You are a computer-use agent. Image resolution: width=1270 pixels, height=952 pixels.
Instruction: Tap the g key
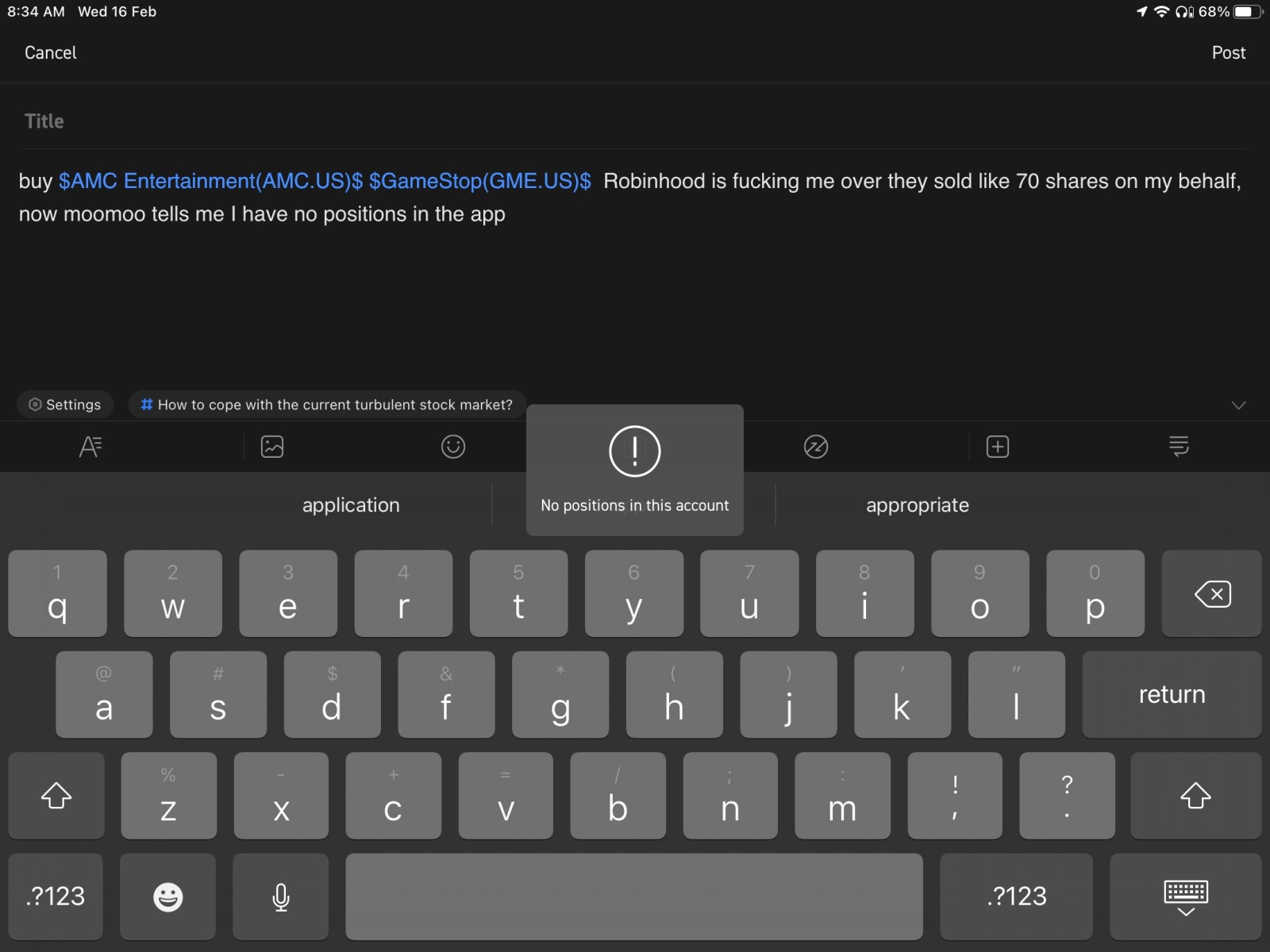pos(560,694)
